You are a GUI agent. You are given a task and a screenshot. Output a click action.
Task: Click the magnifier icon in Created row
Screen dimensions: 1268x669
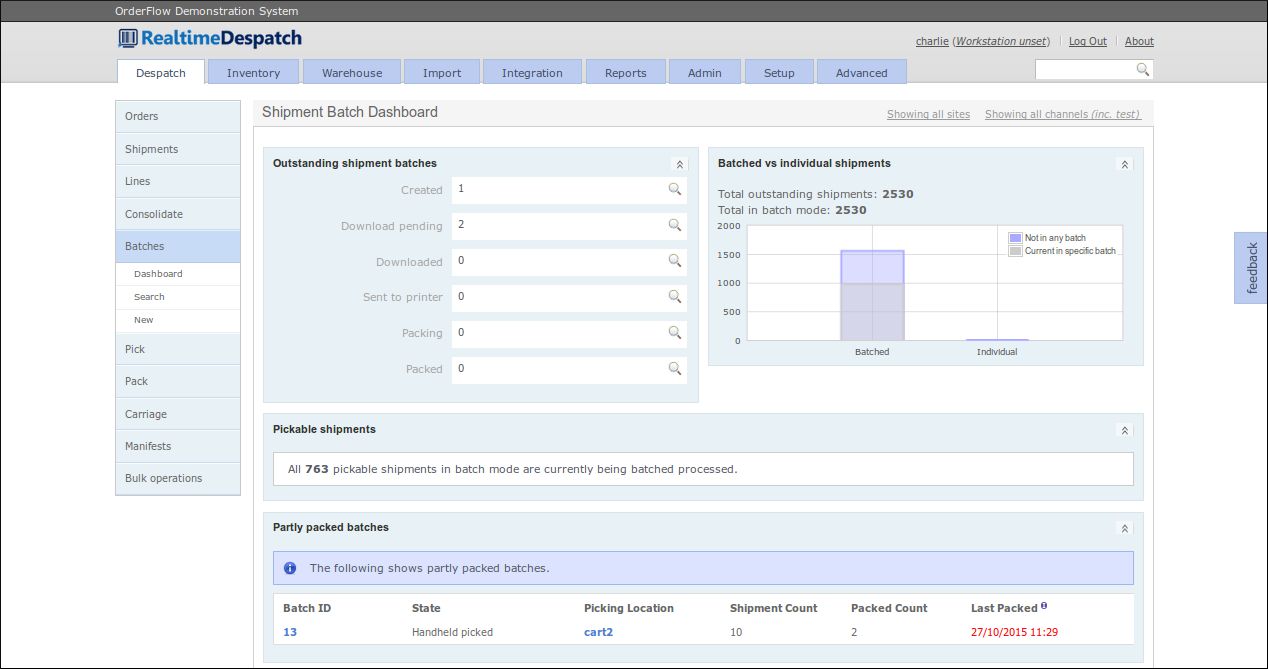pos(675,189)
